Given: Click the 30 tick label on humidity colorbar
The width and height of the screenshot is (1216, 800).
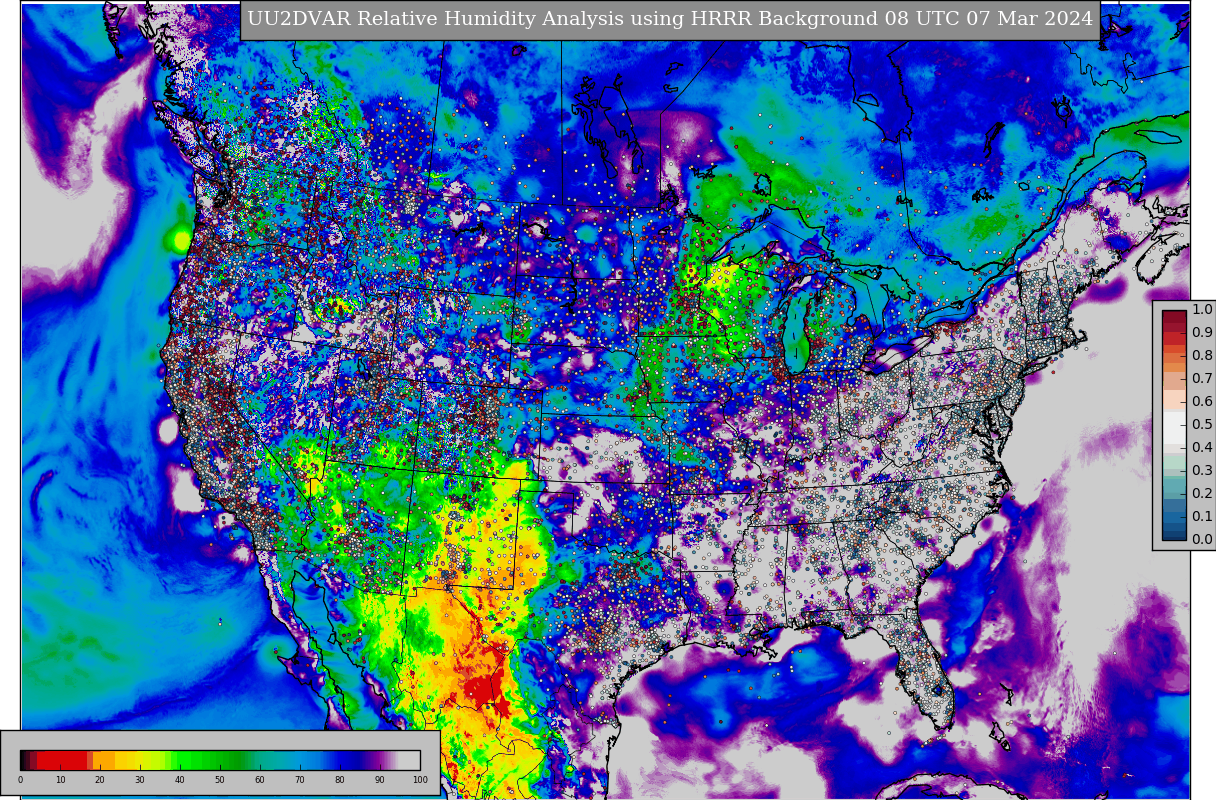Looking at the screenshot, I should tap(140, 780).
